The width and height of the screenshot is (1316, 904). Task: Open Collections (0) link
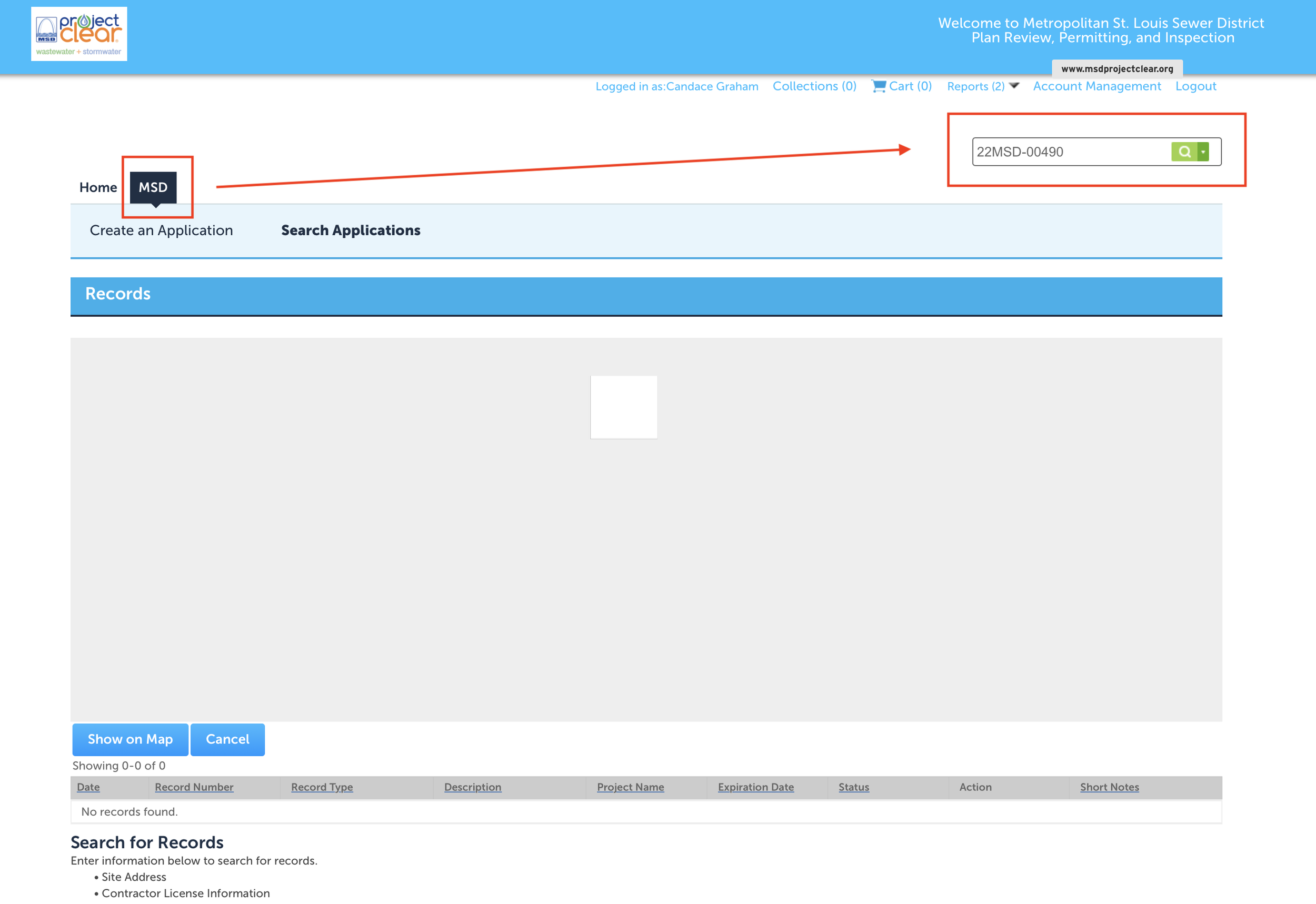coord(814,86)
